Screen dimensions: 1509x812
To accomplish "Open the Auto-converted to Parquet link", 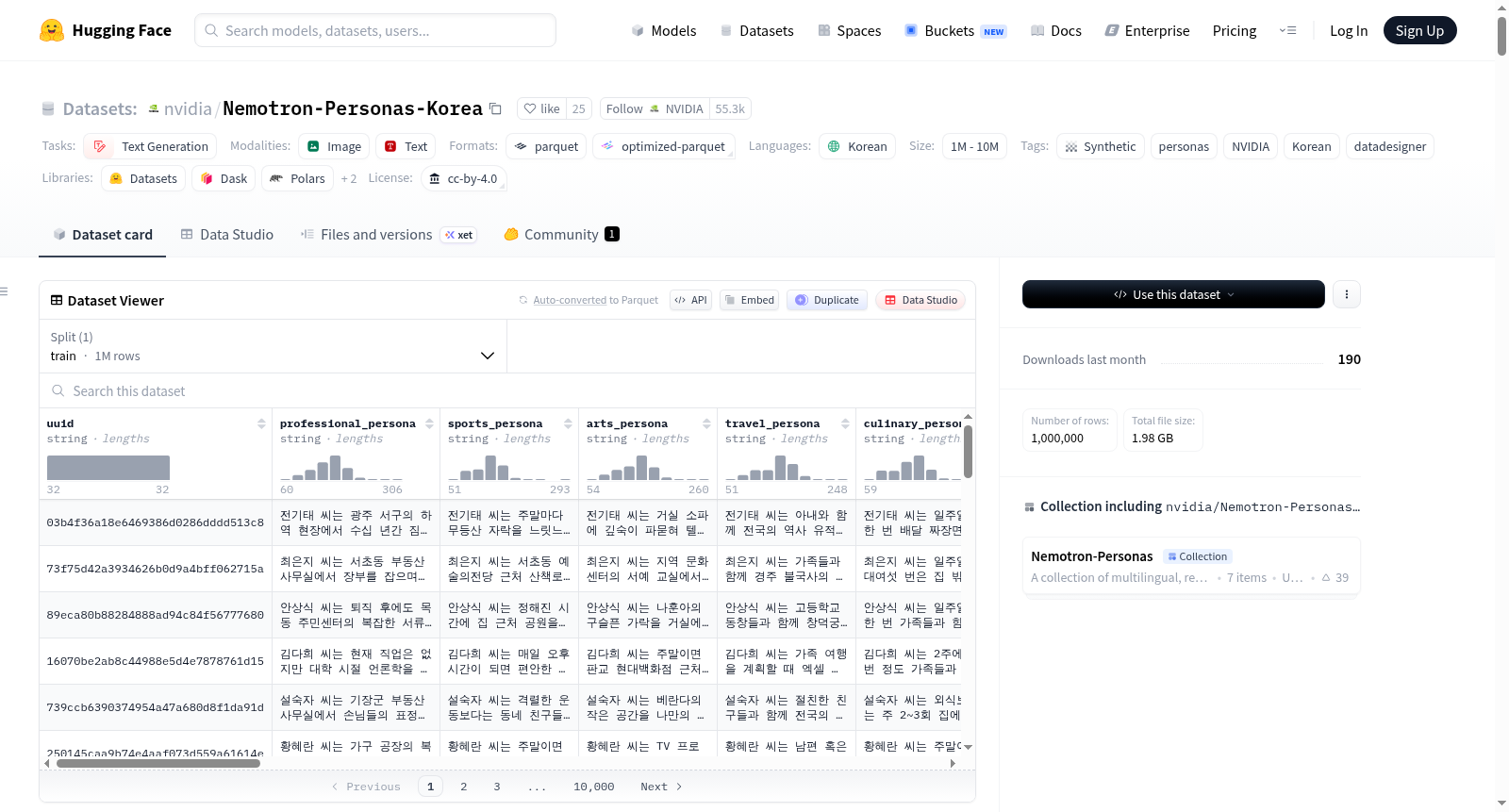I will 570,300.
